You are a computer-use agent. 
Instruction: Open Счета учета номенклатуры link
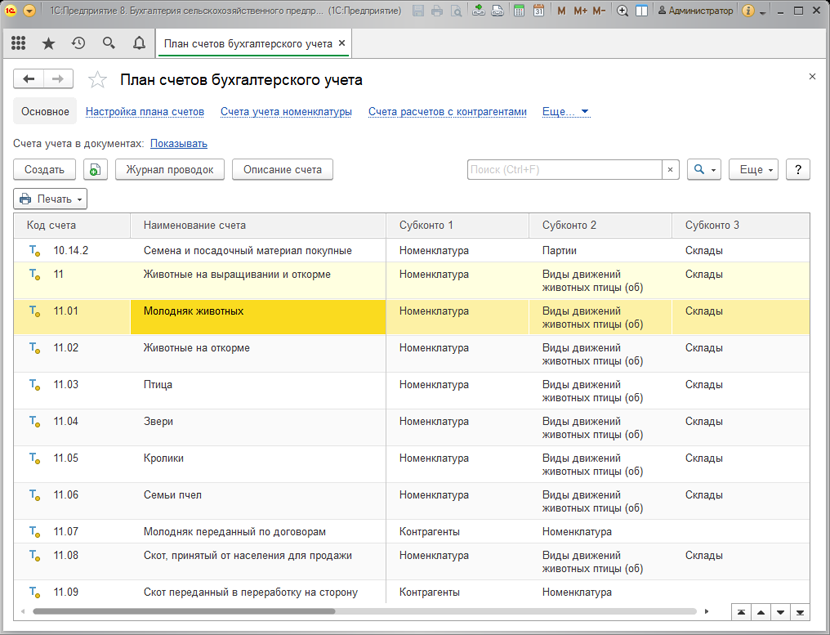click(286, 112)
